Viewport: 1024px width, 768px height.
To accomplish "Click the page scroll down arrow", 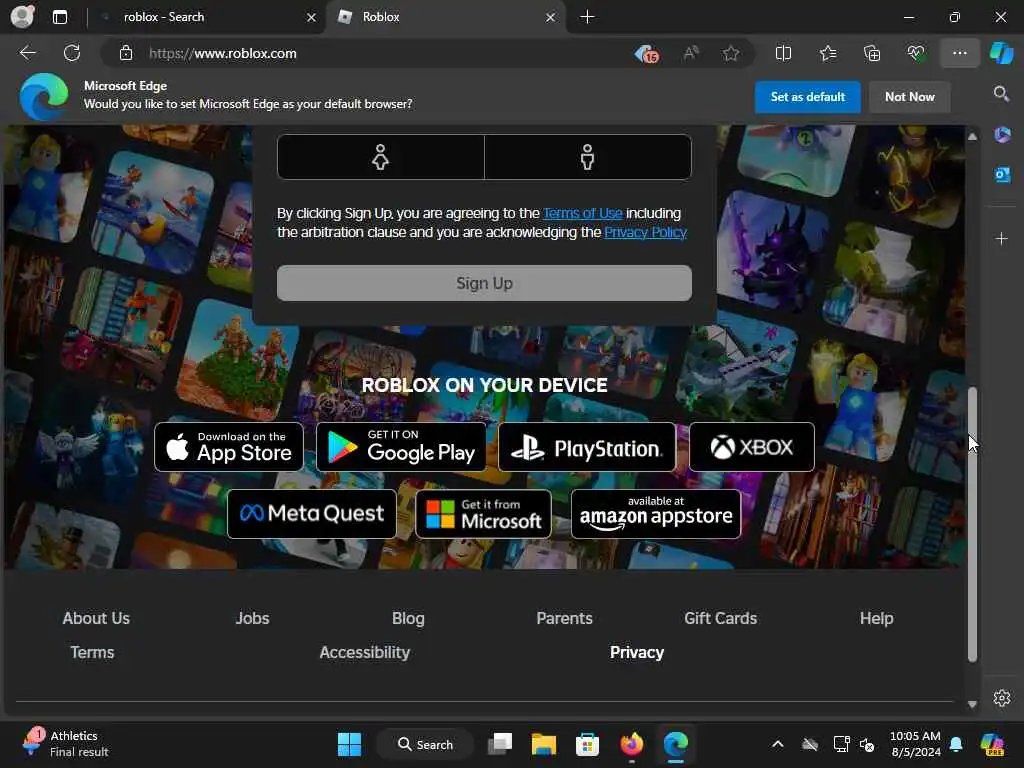I will 972,704.
